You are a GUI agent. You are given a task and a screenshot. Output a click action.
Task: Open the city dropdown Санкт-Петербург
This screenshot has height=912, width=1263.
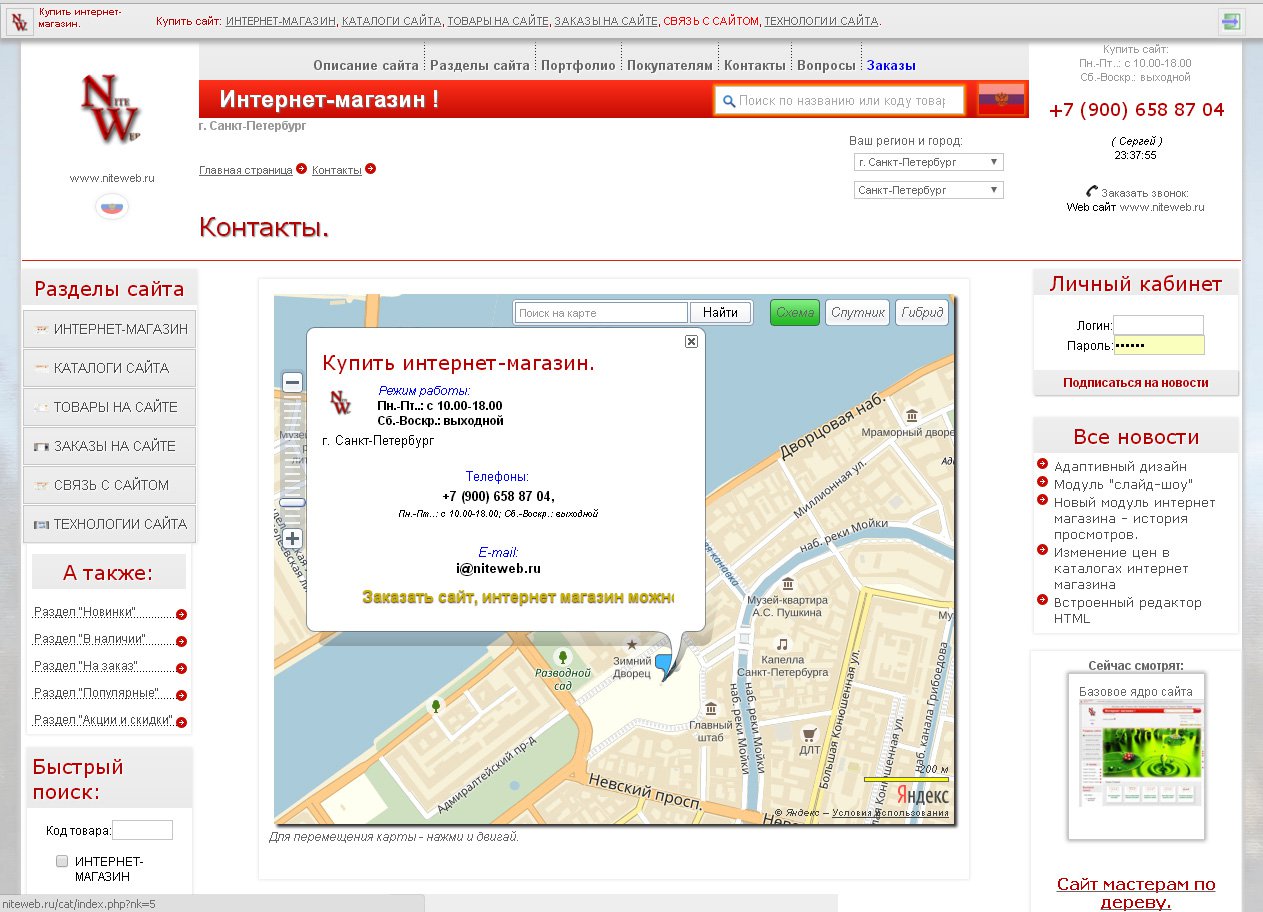click(x=929, y=190)
